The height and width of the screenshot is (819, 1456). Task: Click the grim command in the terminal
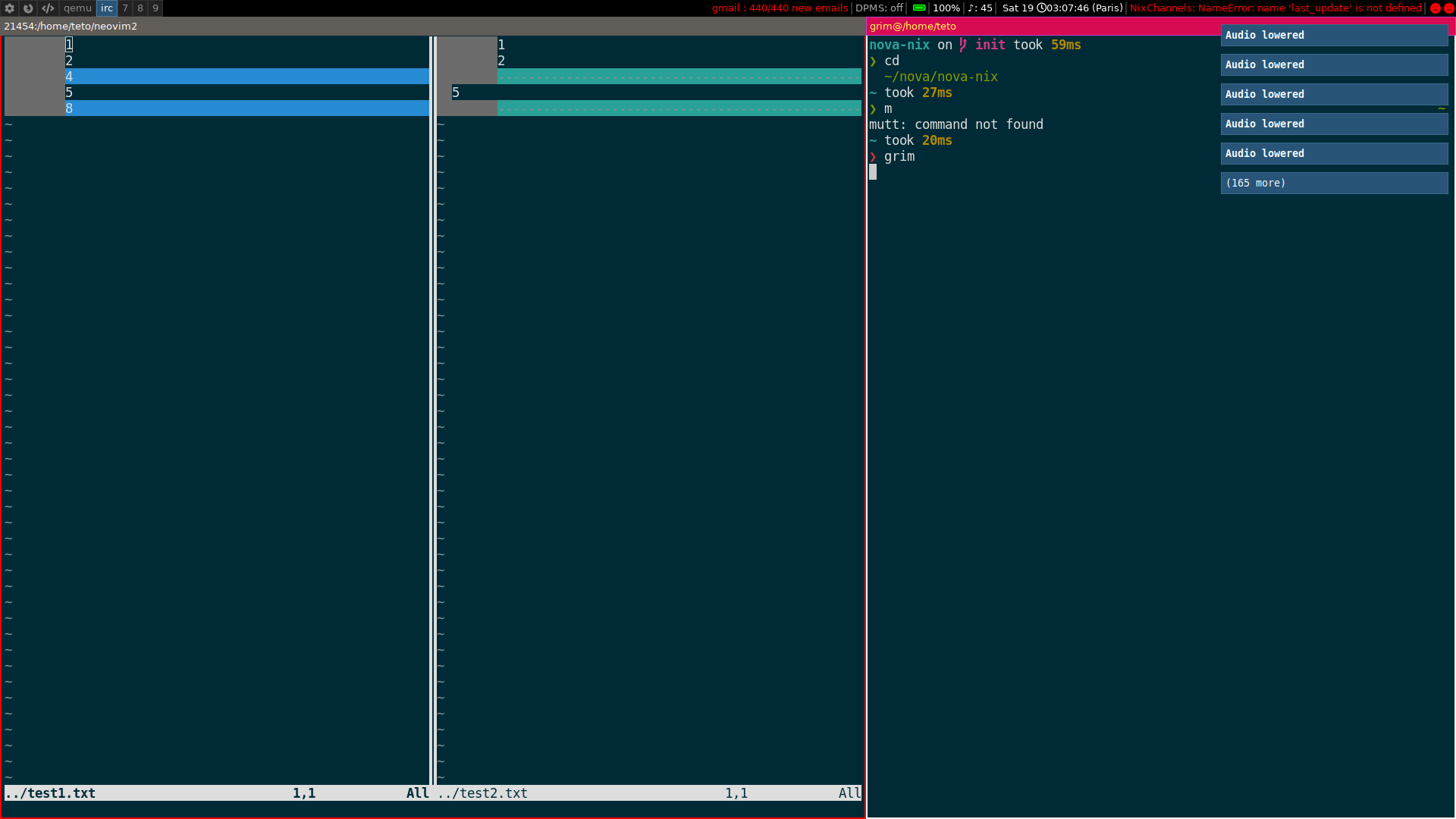click(899, 156)
